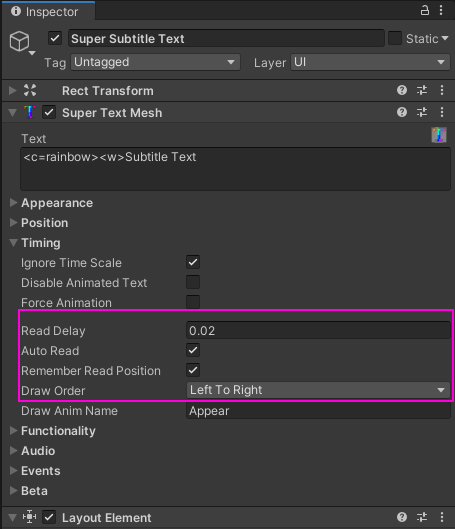Viewport: 455px width, 529px height.
Task: Toggle the Static checkbox
Action: [x=395, y=38]
